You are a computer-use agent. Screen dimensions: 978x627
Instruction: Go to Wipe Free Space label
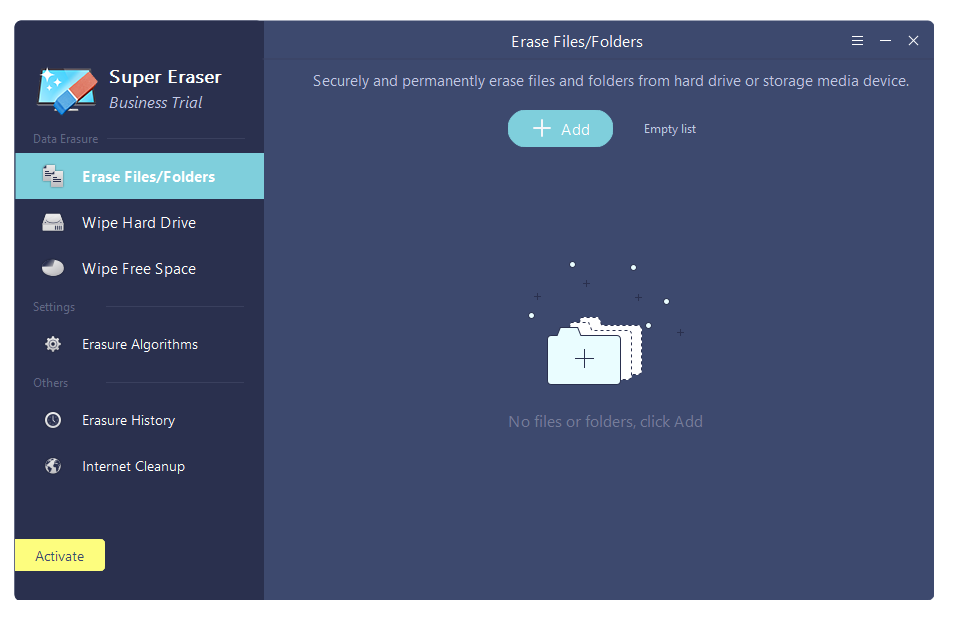(x=139, y=269)
